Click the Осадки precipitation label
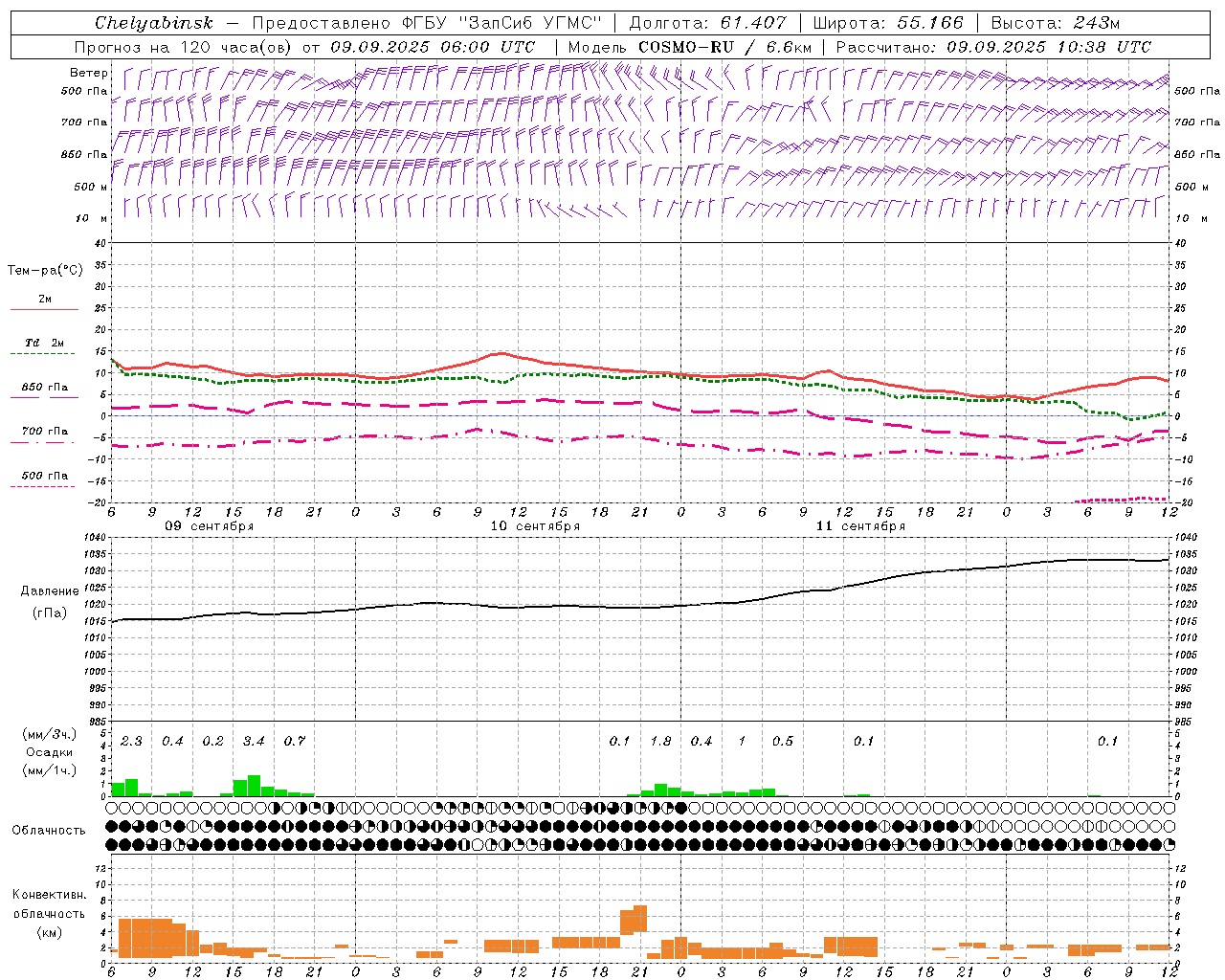The image size is (1225, 980). click(x=50, y=753)
